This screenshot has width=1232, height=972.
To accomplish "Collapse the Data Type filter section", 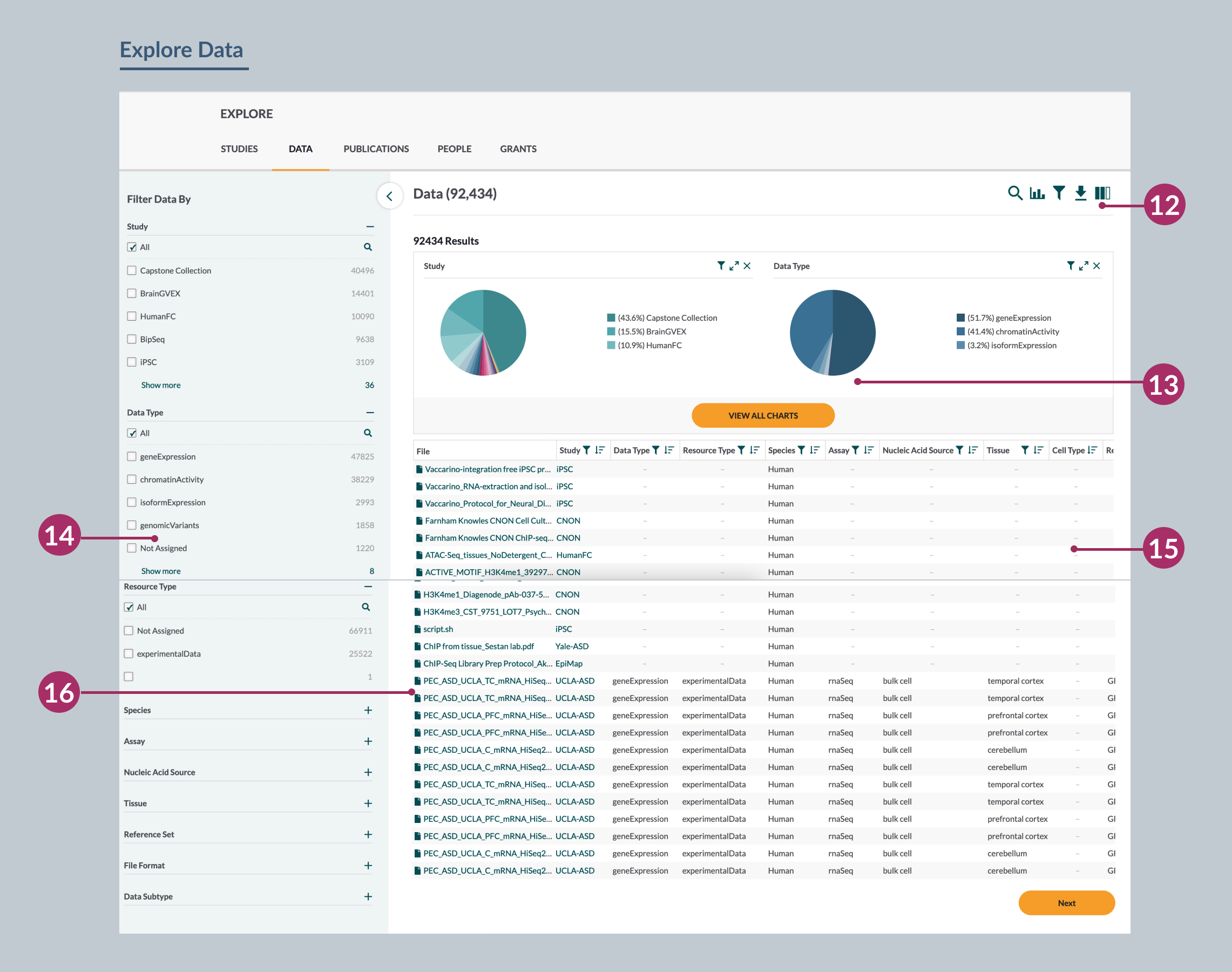I will pyautogui.click(x=370, y=413).
